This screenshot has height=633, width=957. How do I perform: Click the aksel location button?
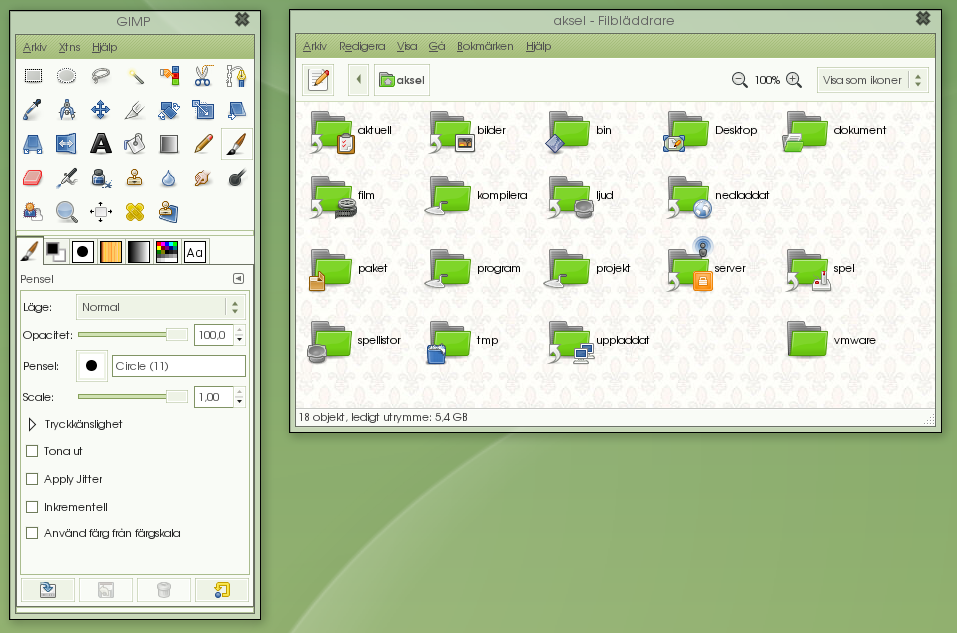(x=402, y=80)
